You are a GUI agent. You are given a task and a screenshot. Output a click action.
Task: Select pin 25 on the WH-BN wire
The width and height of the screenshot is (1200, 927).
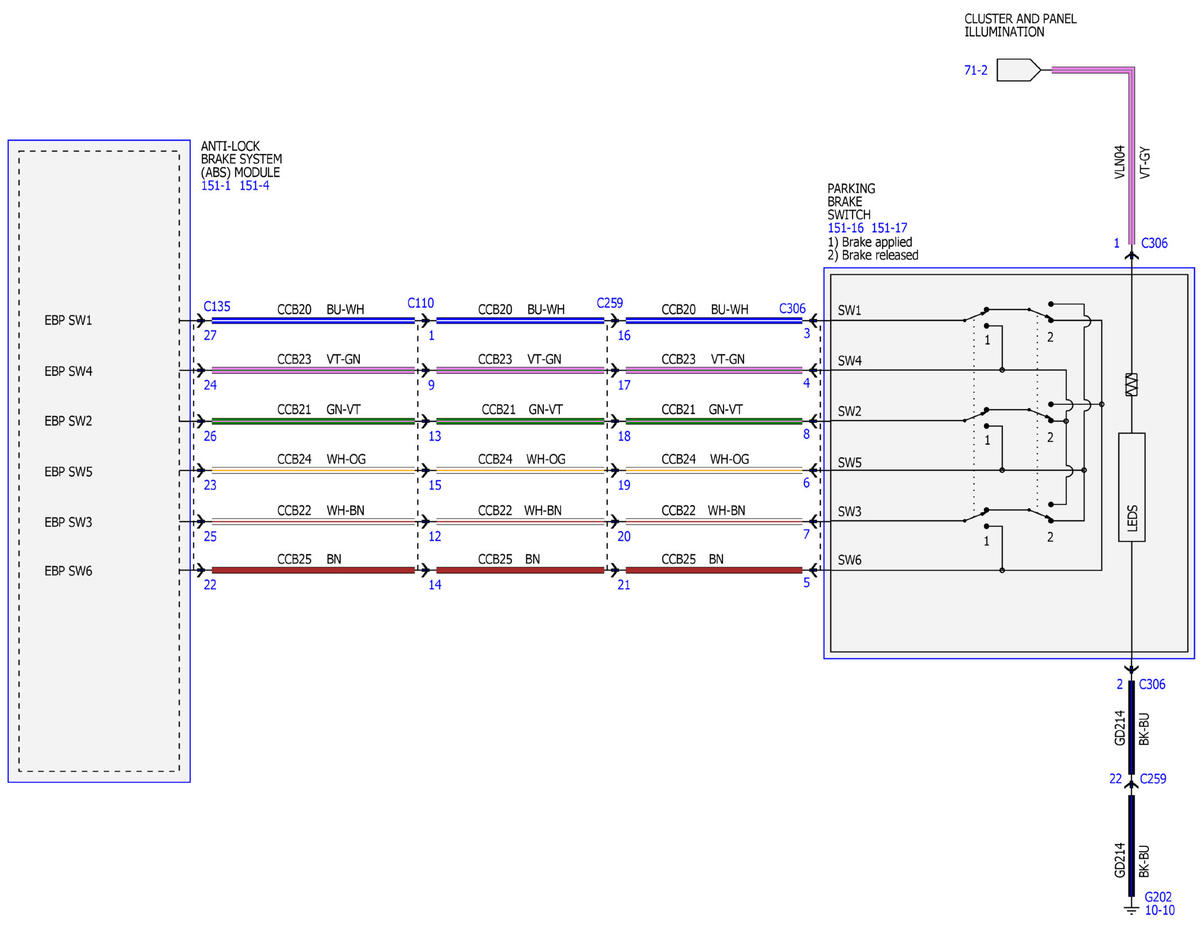(210, 535)
